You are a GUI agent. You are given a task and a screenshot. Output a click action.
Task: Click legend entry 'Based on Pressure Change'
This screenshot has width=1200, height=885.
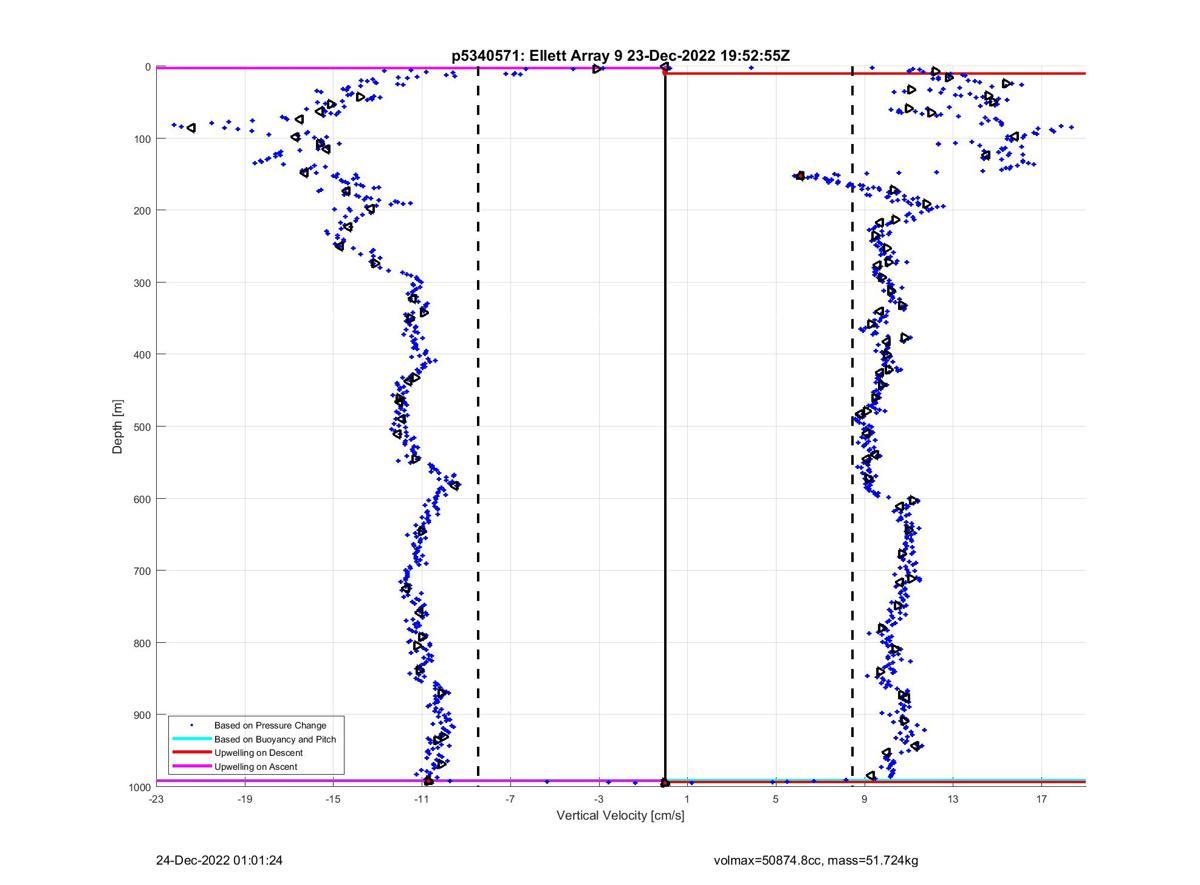click(270, 725)
